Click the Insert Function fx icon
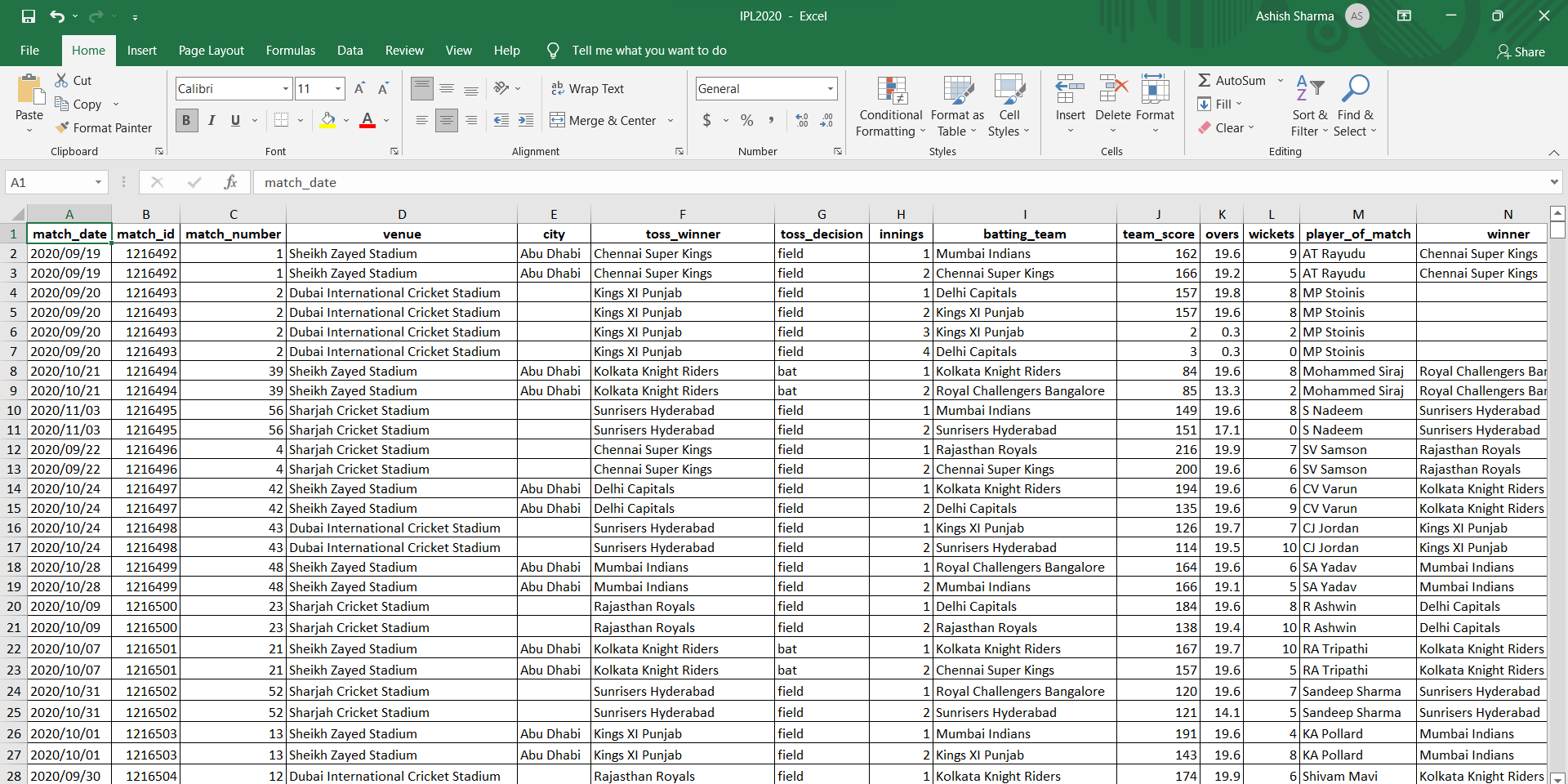The height and width of the screenshot is (784, 1568). tap(230, 182)
